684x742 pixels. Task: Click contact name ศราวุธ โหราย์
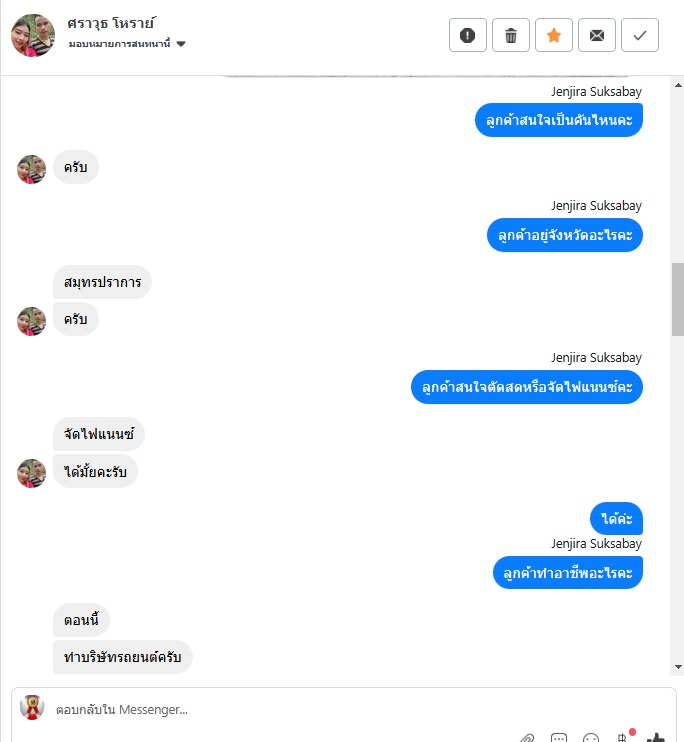point(111,23)
